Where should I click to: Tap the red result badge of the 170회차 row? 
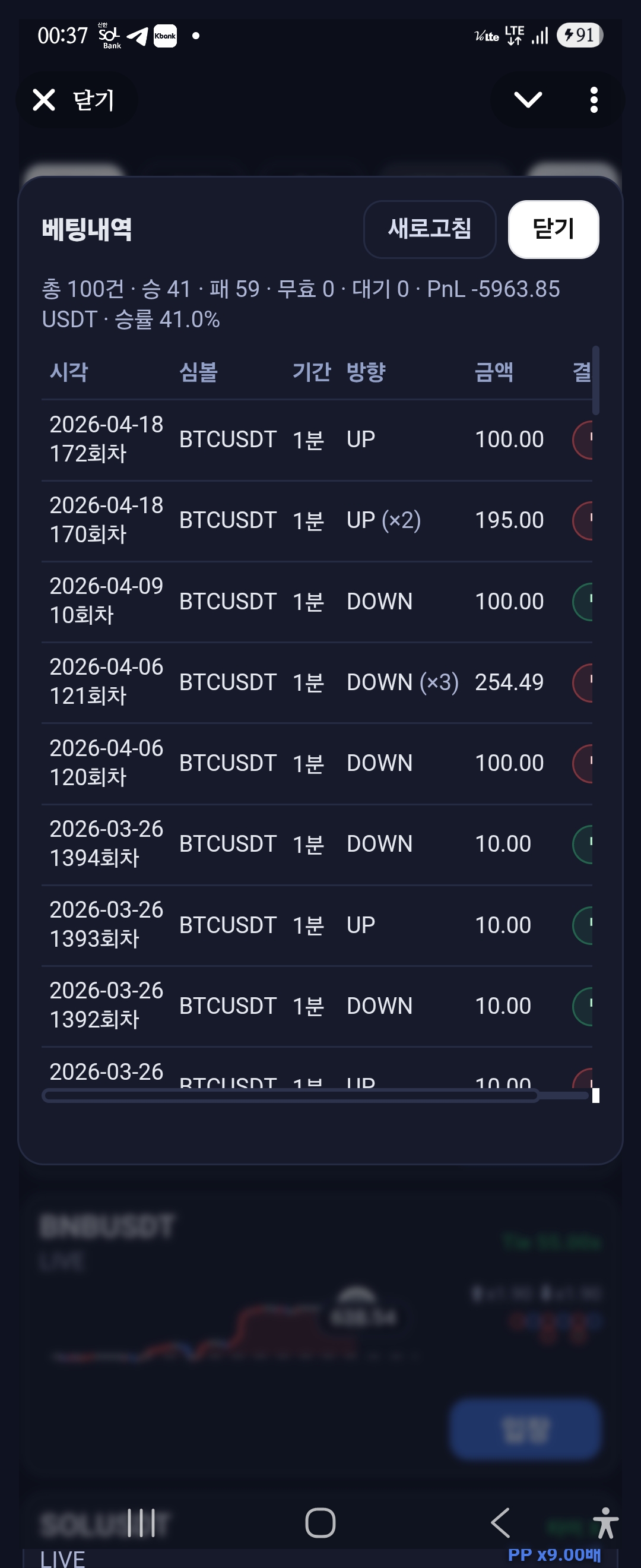pyautogui.click(x=582, y=520)
